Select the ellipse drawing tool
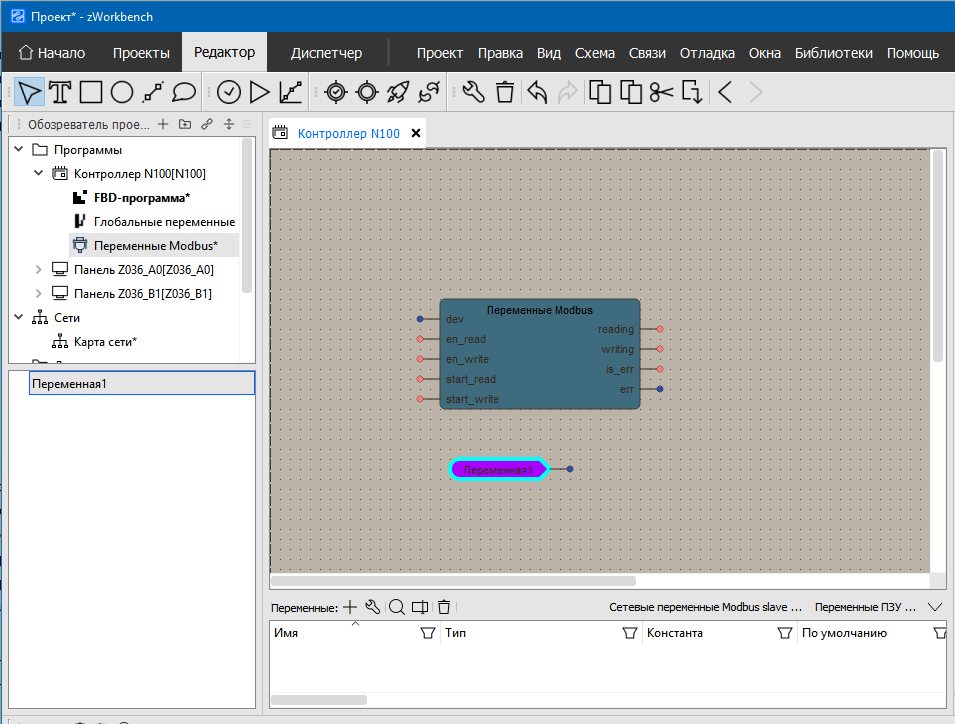 coord(123,91)
